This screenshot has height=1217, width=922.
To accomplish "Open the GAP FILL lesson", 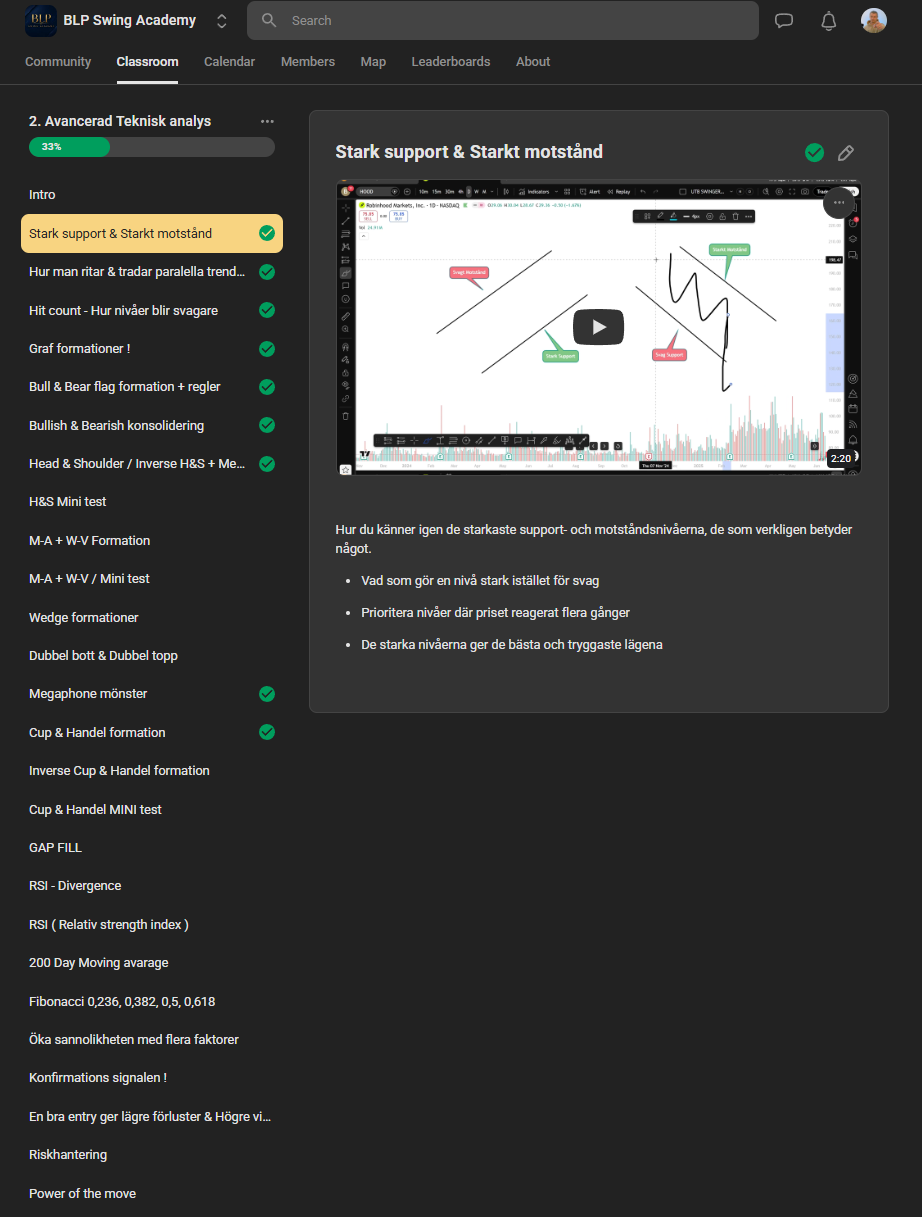I will (x=152, y=847).
